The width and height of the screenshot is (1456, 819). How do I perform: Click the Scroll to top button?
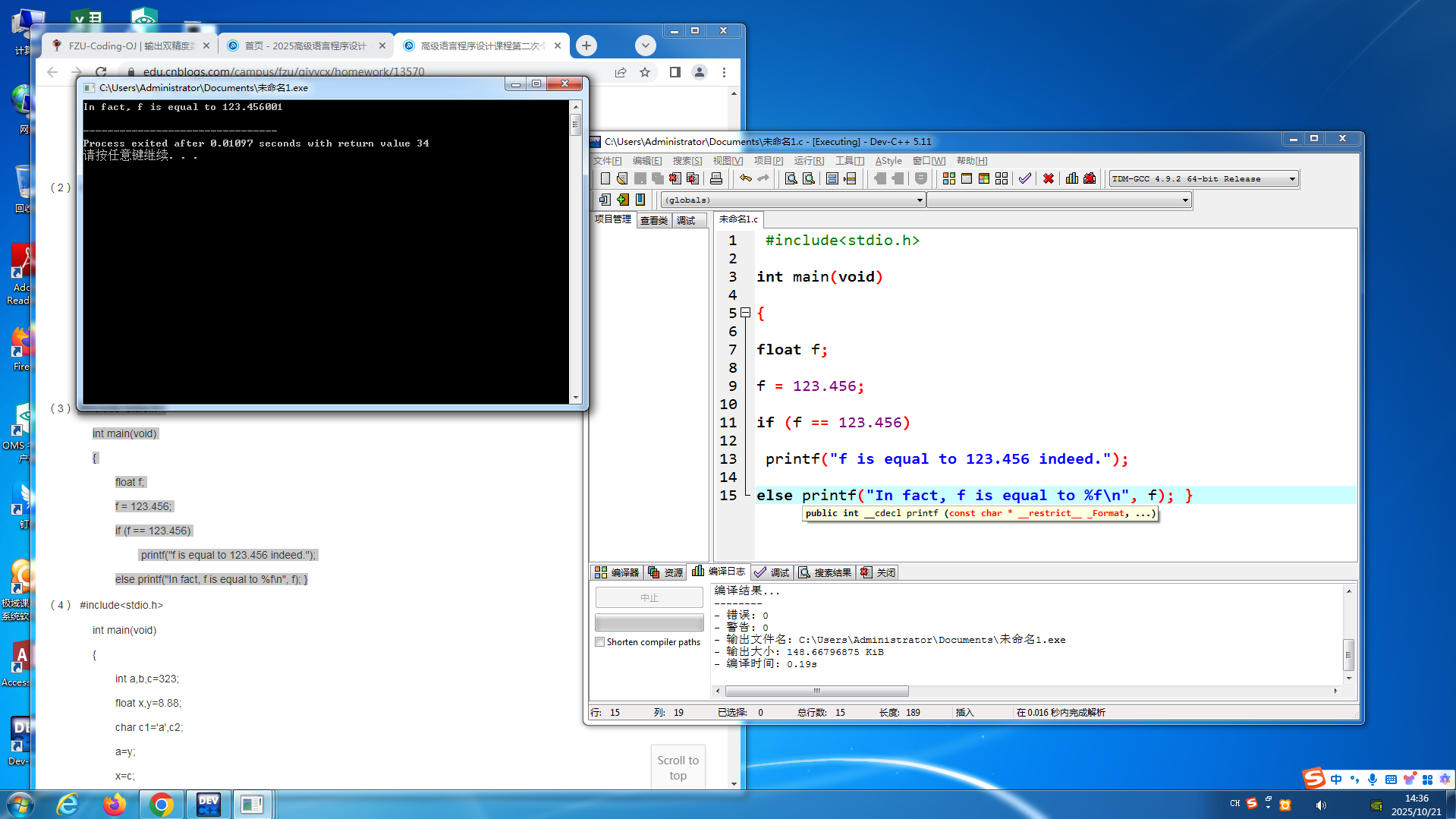[678, 767]
